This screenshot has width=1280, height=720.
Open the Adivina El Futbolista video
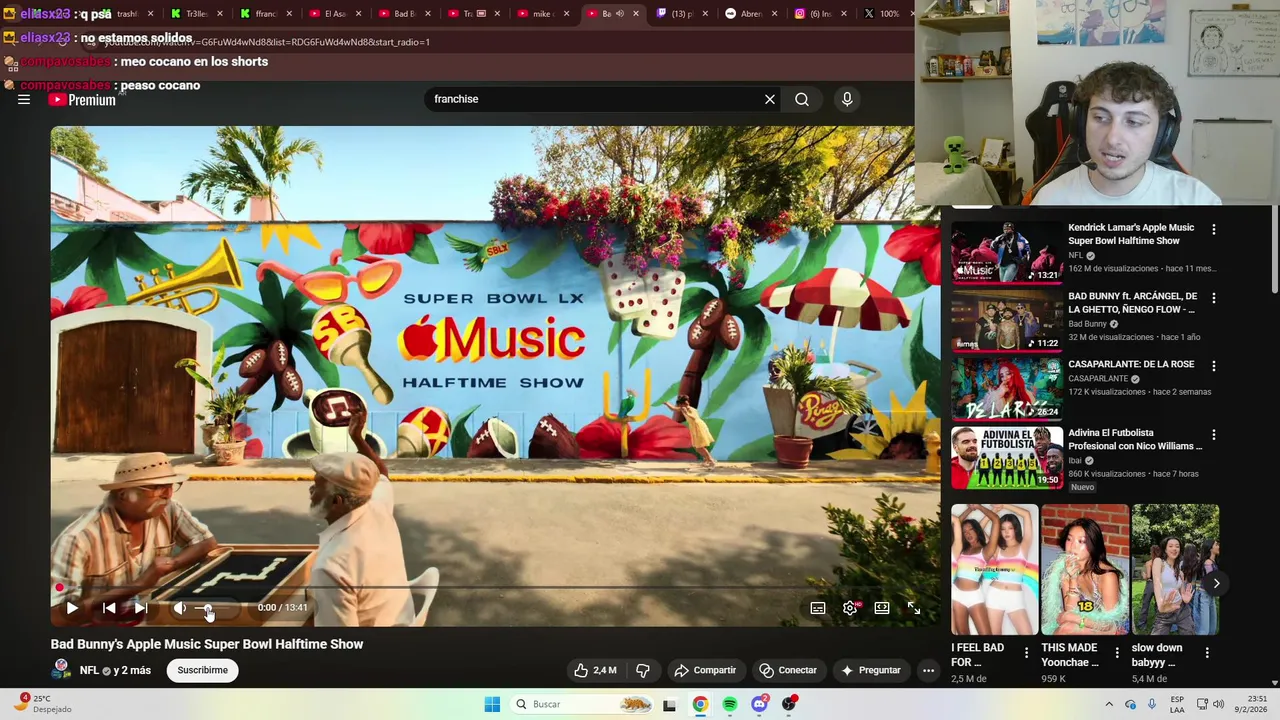(1007, 458)
